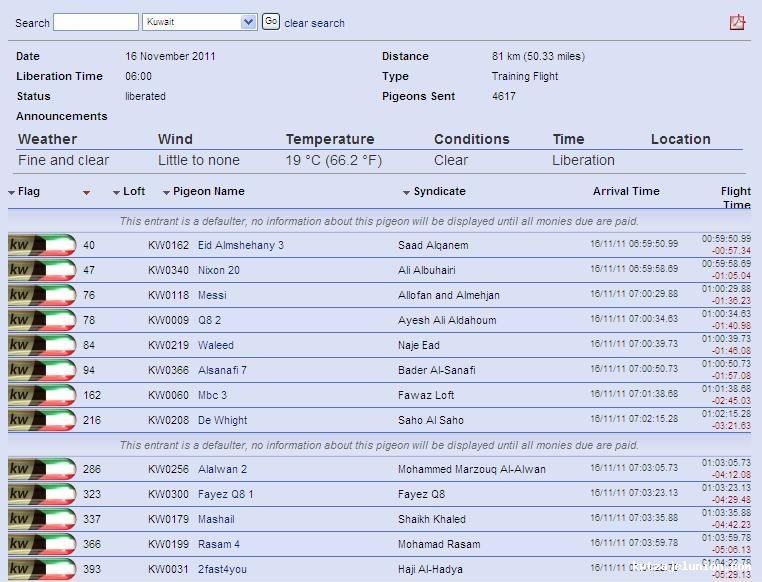Viewport: 762px width, 582px height.
Task: Open the PDF export icon
Action: pyautogui.click(x=737, y=22)
